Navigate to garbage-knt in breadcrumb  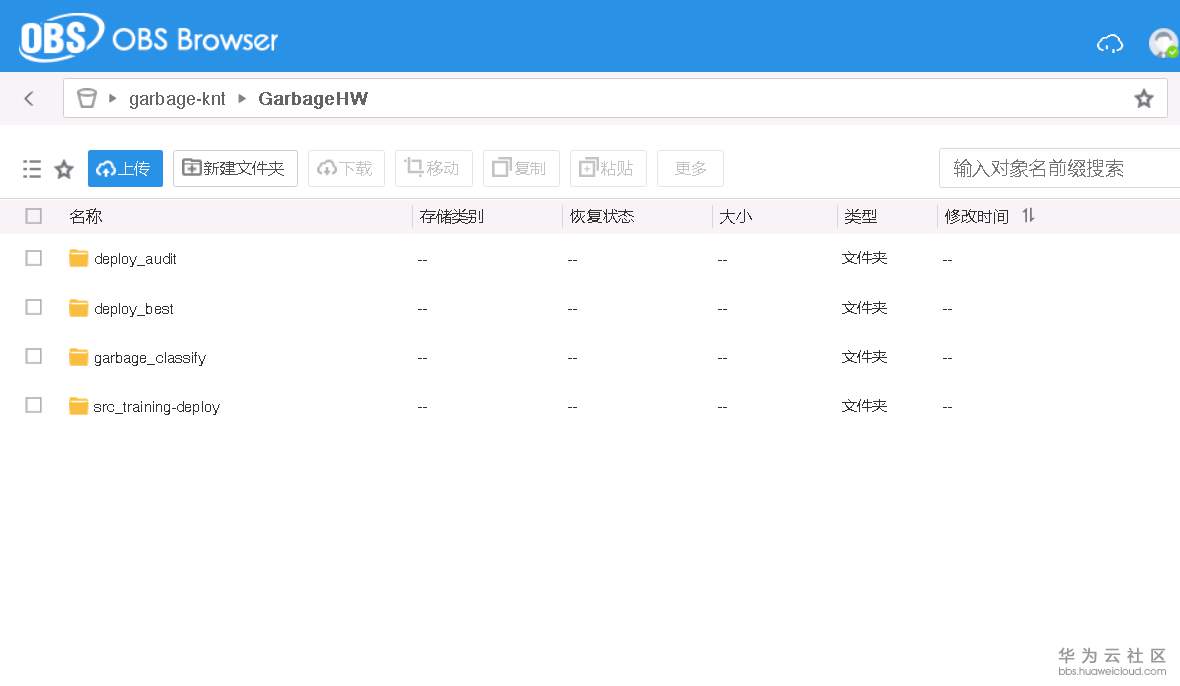pyautogui.click(x=177, y=99)
